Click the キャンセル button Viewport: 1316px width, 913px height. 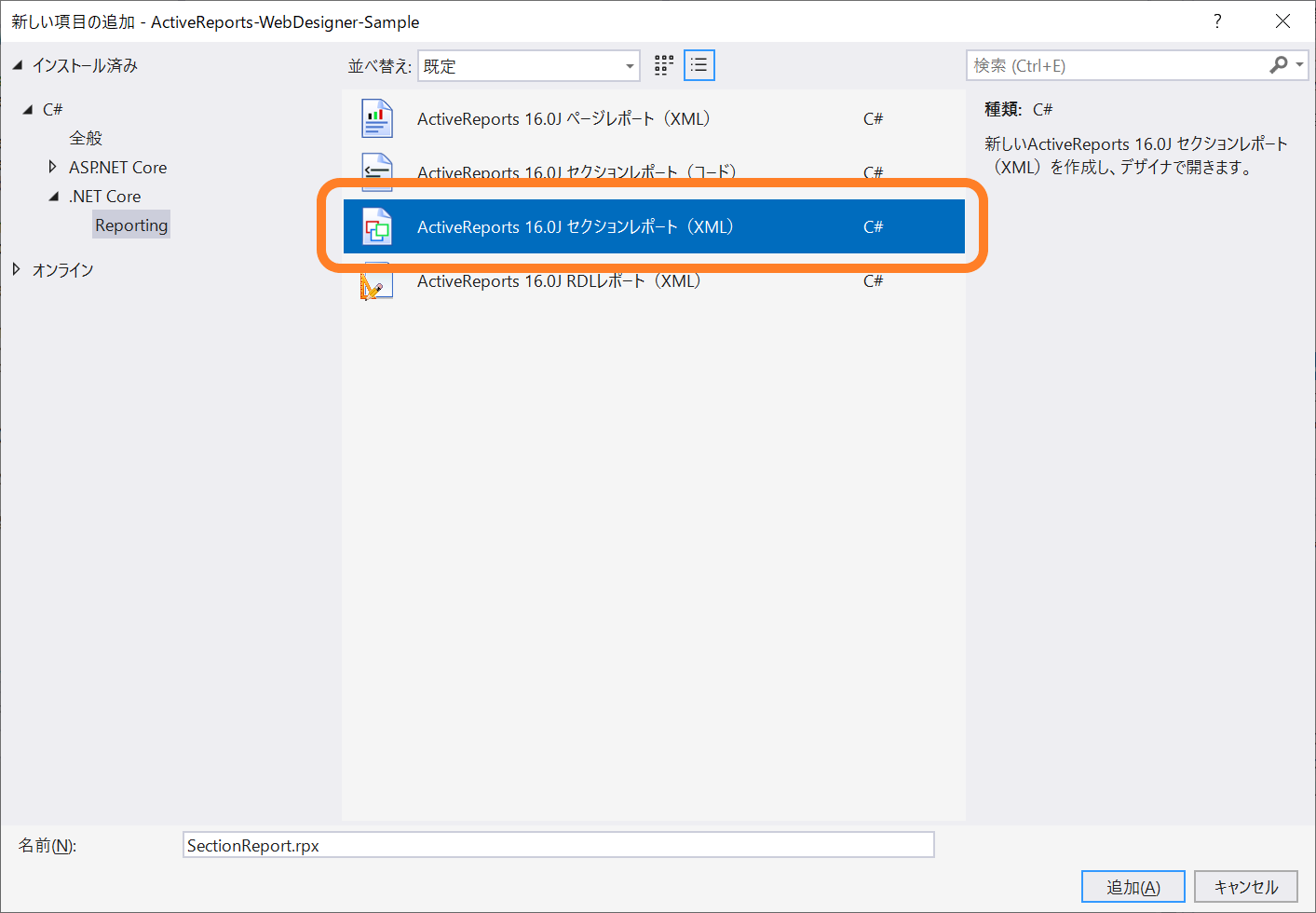tap(1246, 887)
